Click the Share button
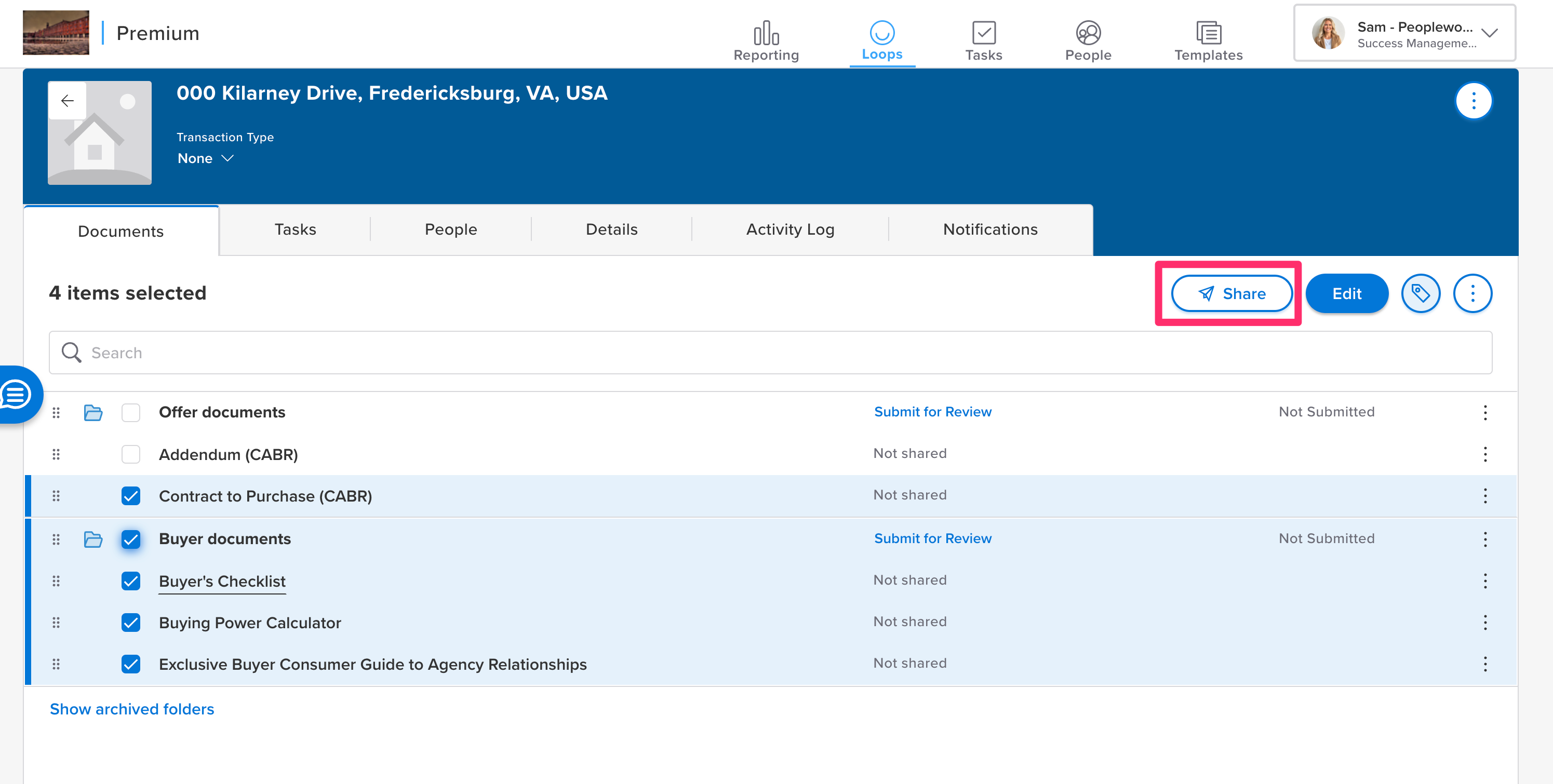Image resolution: width=1553 pixels, height=784 pixels. [x=1231, y=293]
